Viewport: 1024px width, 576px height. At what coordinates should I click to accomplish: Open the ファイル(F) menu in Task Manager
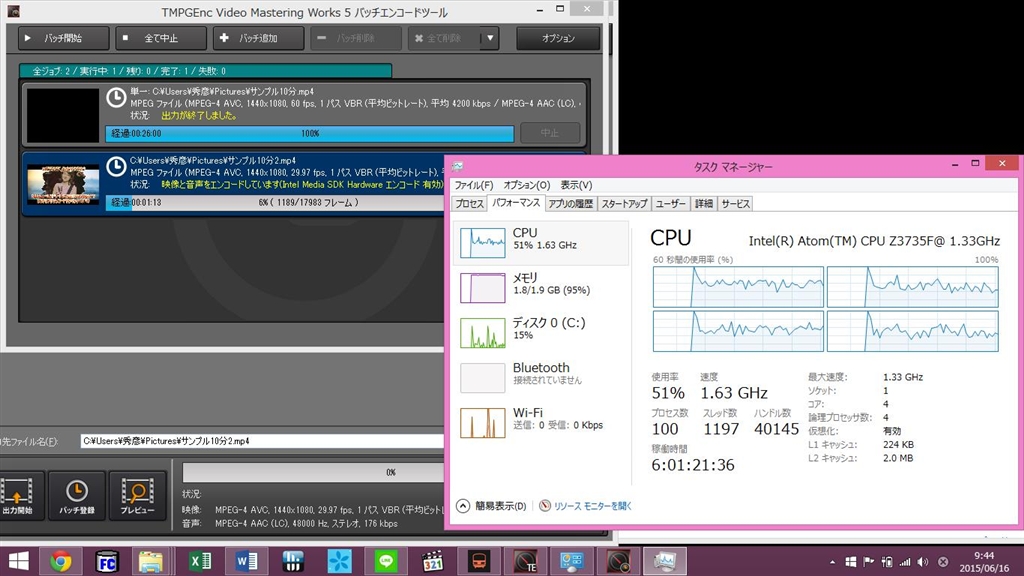pos(473,185)
